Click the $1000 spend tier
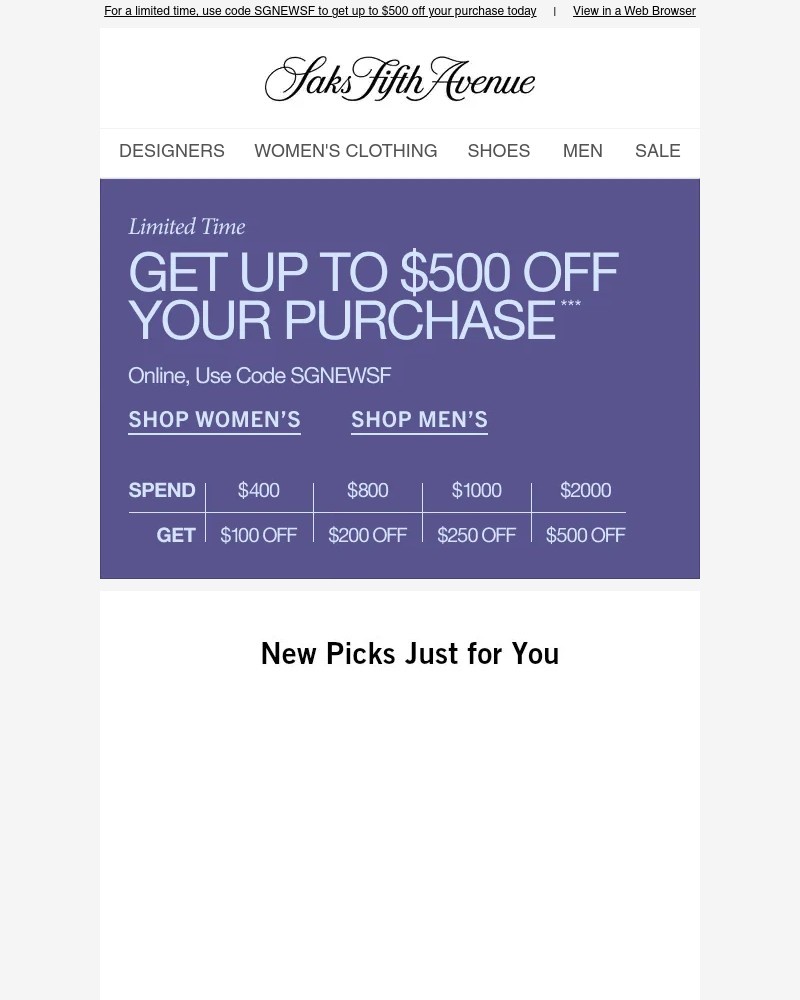The height and width of the screenshot is (1000, 800). pos(476,490)
